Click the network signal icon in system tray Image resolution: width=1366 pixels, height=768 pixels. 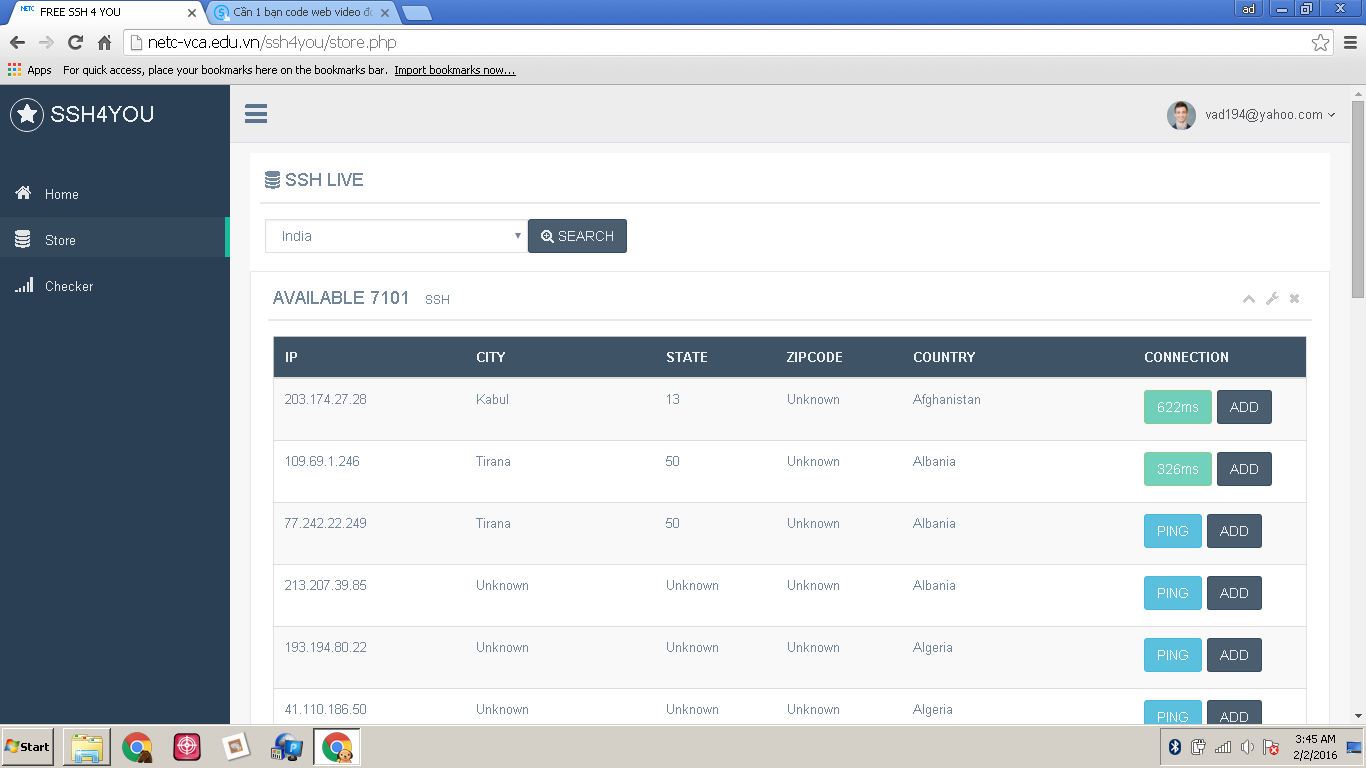click(x=1223, y=747)
